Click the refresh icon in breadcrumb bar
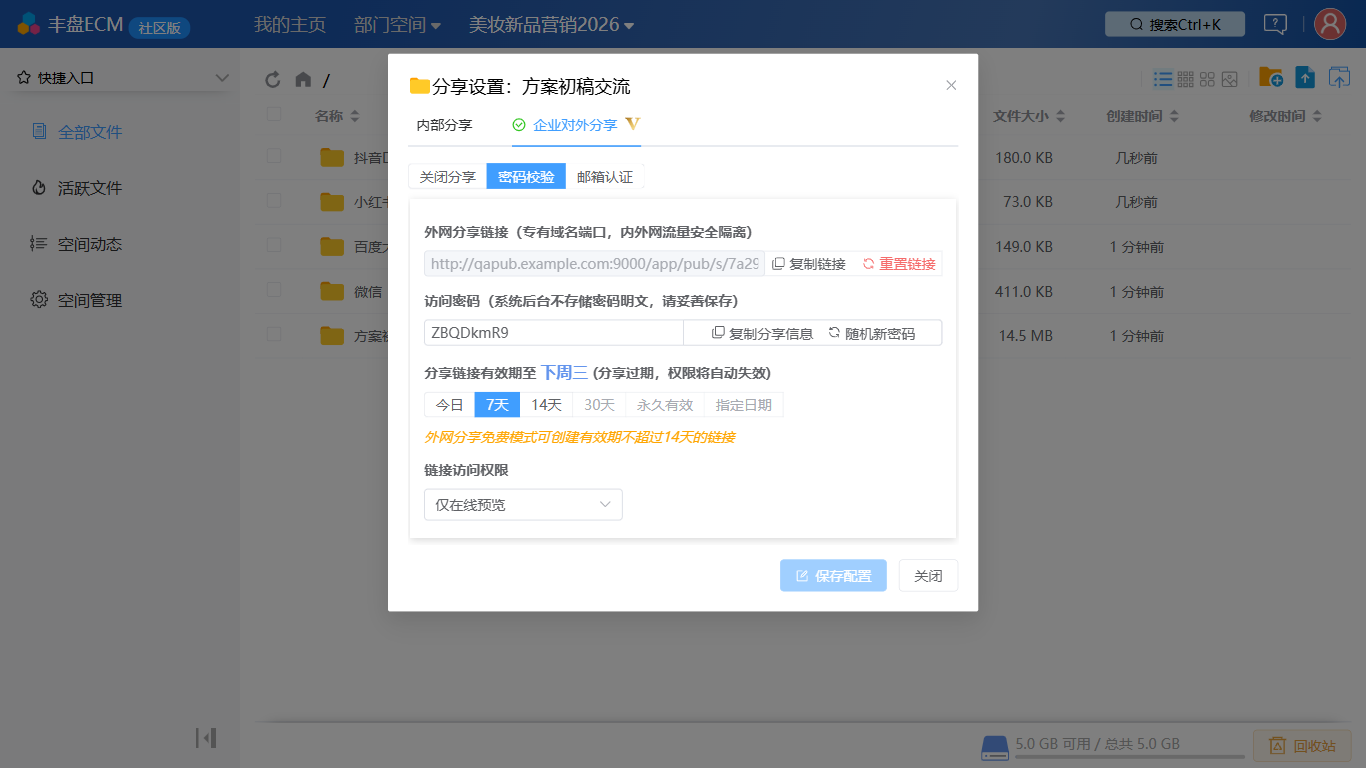Viewport: 1366px width, 768px height. tap(272, 80)
